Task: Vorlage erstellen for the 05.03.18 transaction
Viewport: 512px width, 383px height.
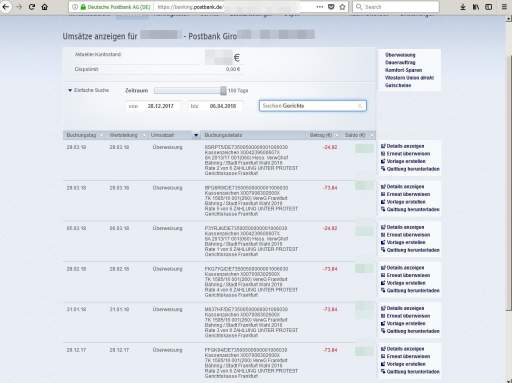Action: [403, 242]
